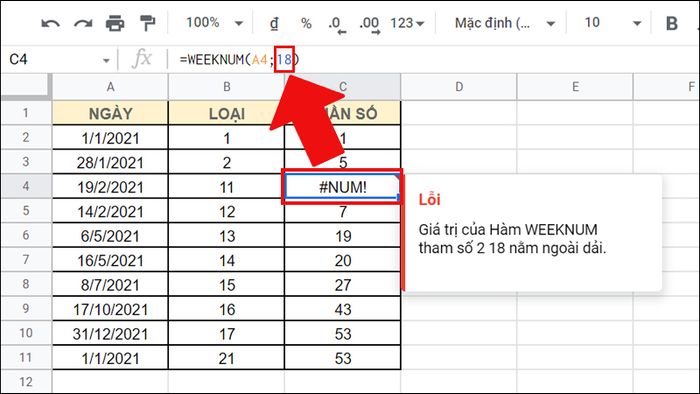Select the LOẠI header cell
This screenshot has width=700, height=394.
click(x=226, y=113)
